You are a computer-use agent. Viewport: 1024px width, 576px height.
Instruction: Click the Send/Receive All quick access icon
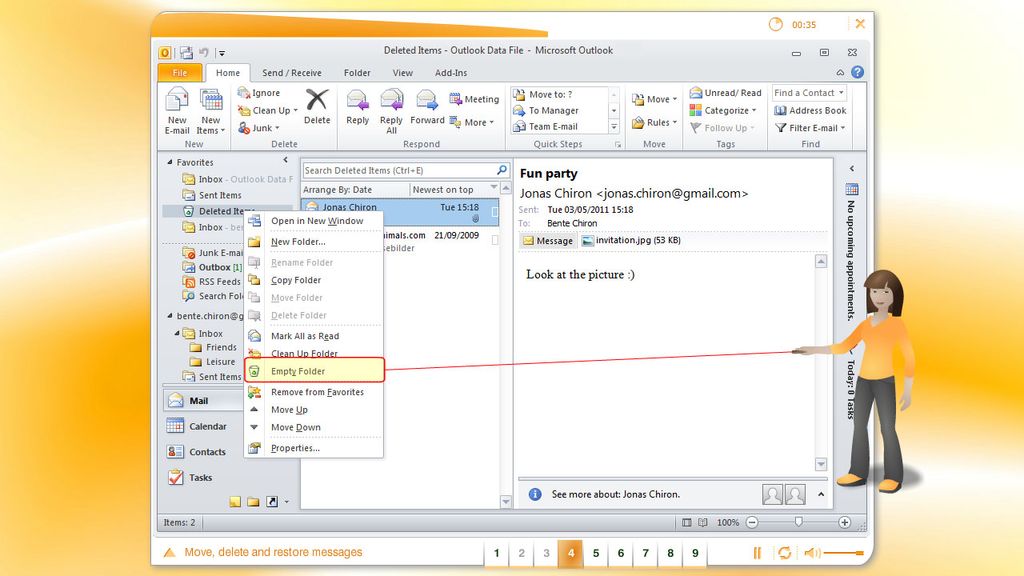point(186,52)
